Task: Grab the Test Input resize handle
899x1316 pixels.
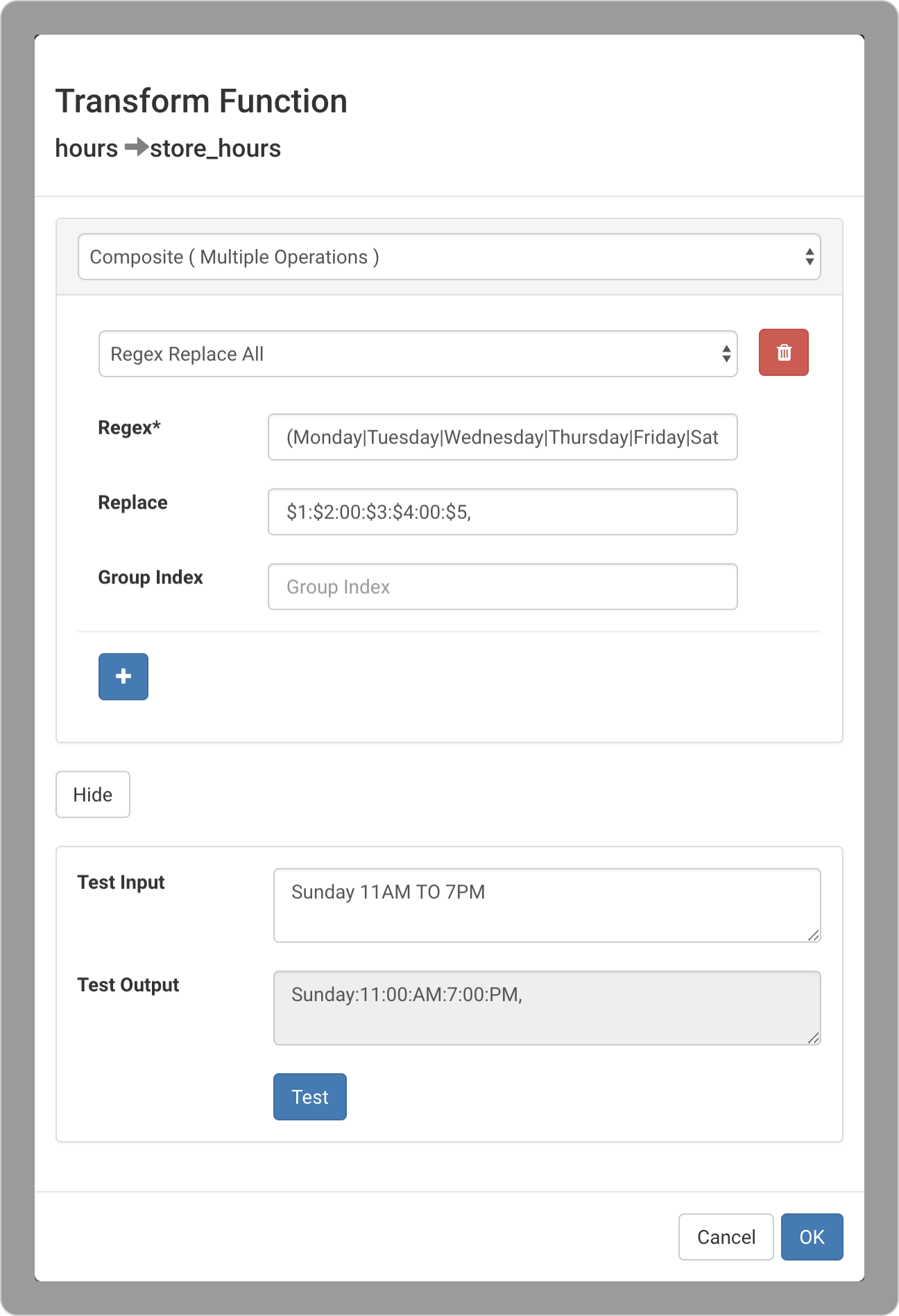Action: pos(814,935)
